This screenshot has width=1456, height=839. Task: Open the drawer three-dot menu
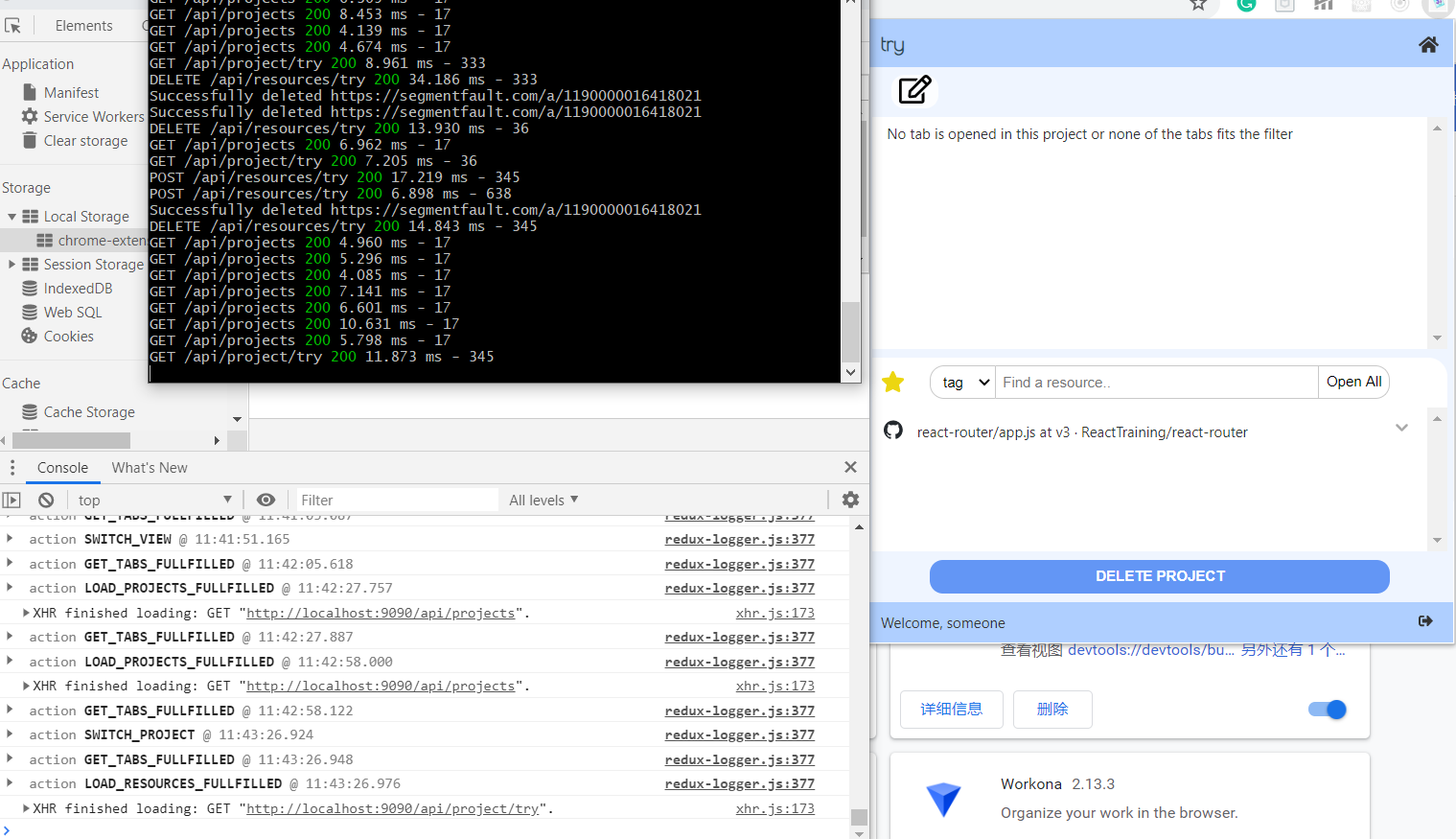pos(12,468)
